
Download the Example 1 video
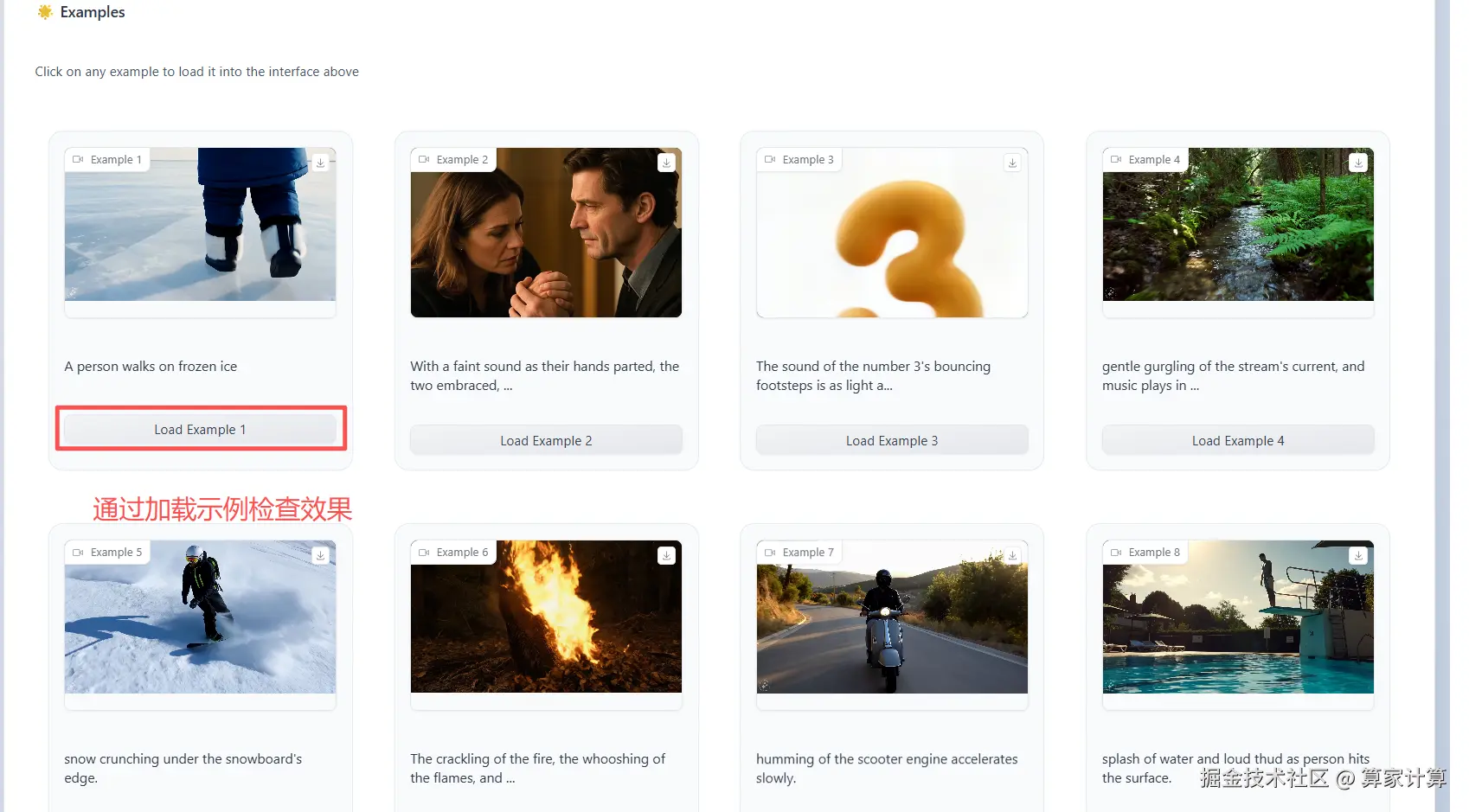[x=320, y=163]
